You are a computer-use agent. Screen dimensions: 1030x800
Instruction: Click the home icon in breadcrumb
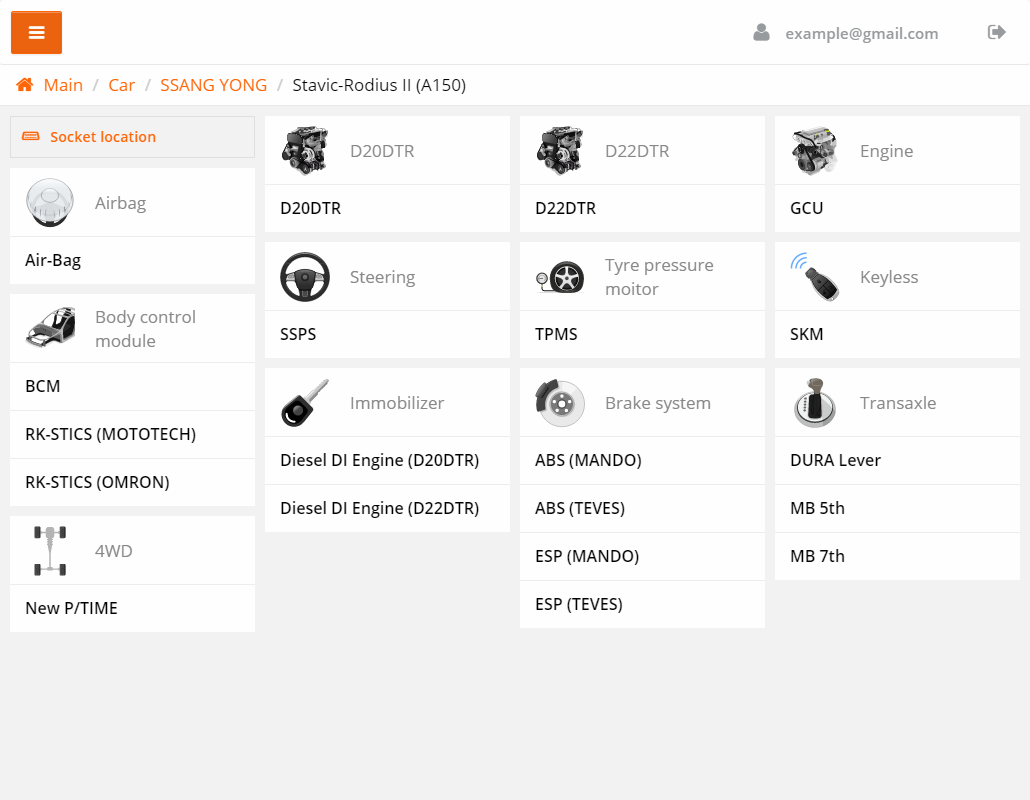pos(25,85)
